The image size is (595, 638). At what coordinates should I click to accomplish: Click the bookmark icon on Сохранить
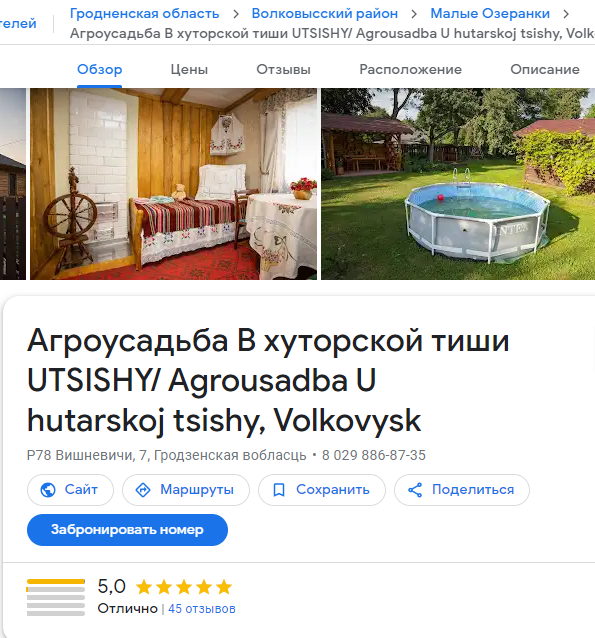click(279, 490)
